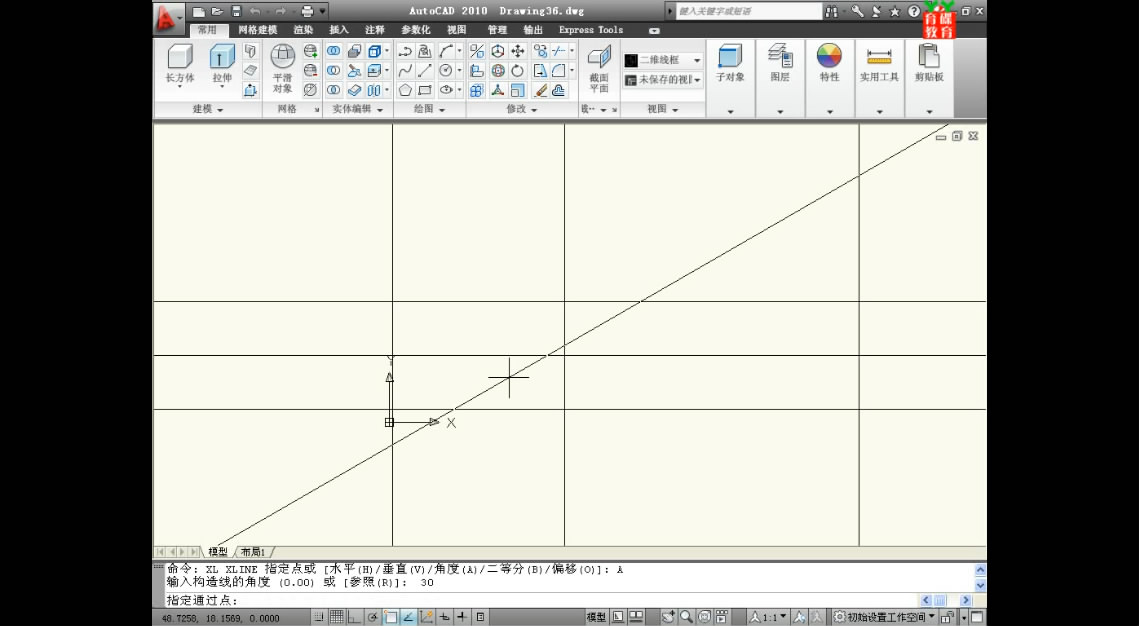Save drawing with the floppy disk icon
This screenshot has height=626, width=1139.
coord(235,11)
